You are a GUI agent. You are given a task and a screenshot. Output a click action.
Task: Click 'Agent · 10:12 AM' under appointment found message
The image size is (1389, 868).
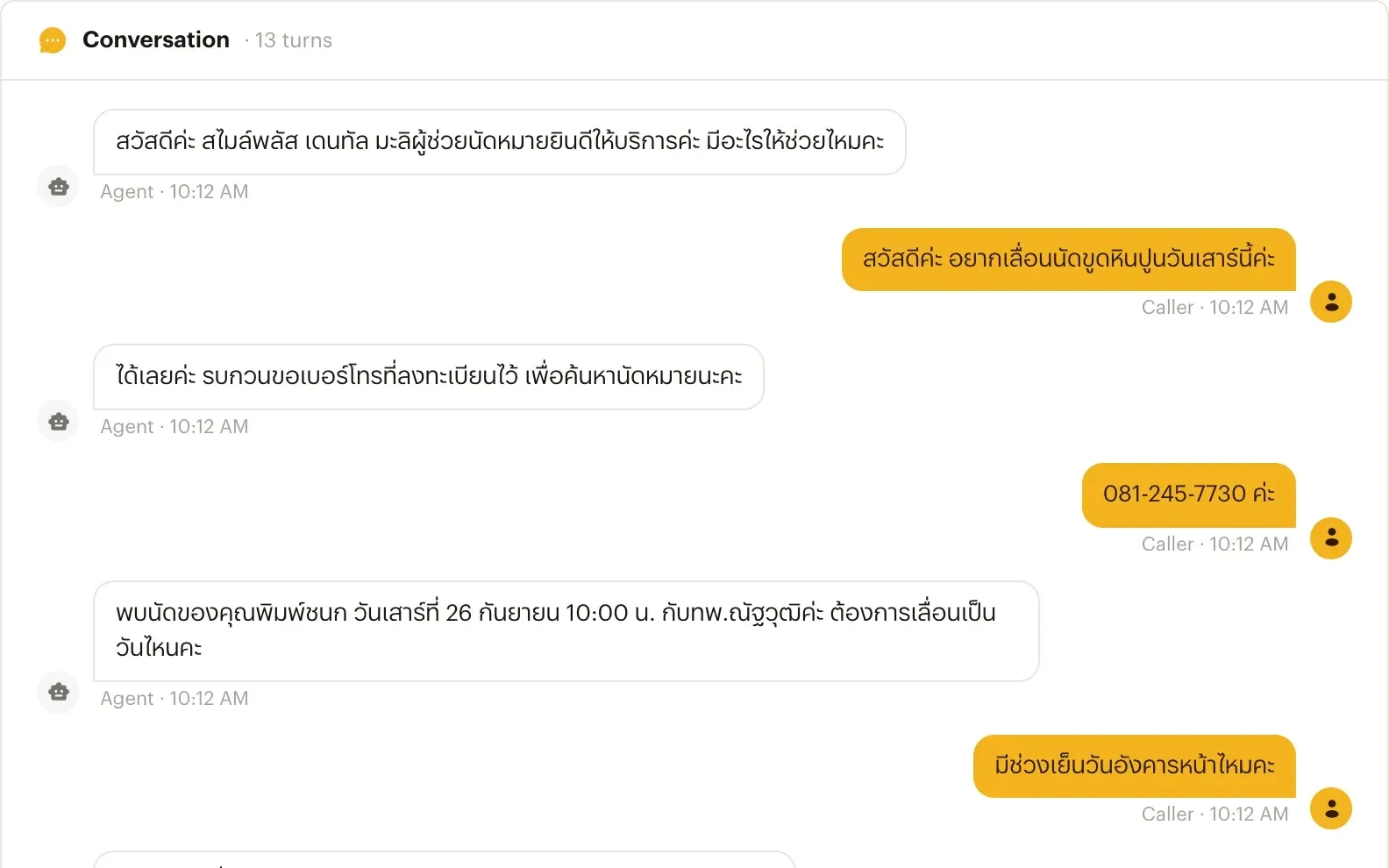click(175, 698)
